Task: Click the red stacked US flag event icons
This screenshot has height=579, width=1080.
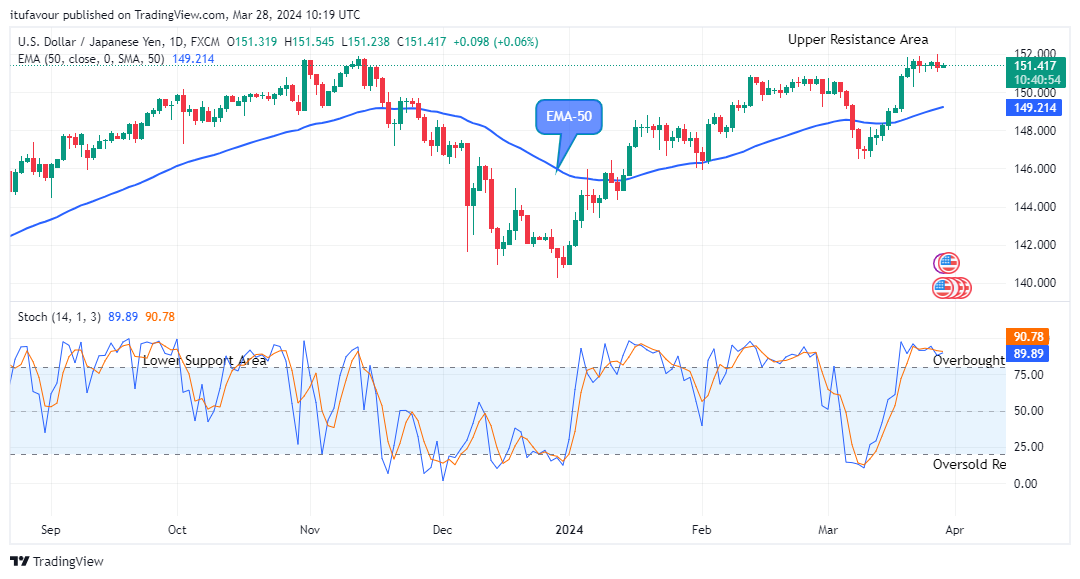Action: [952, 288]
